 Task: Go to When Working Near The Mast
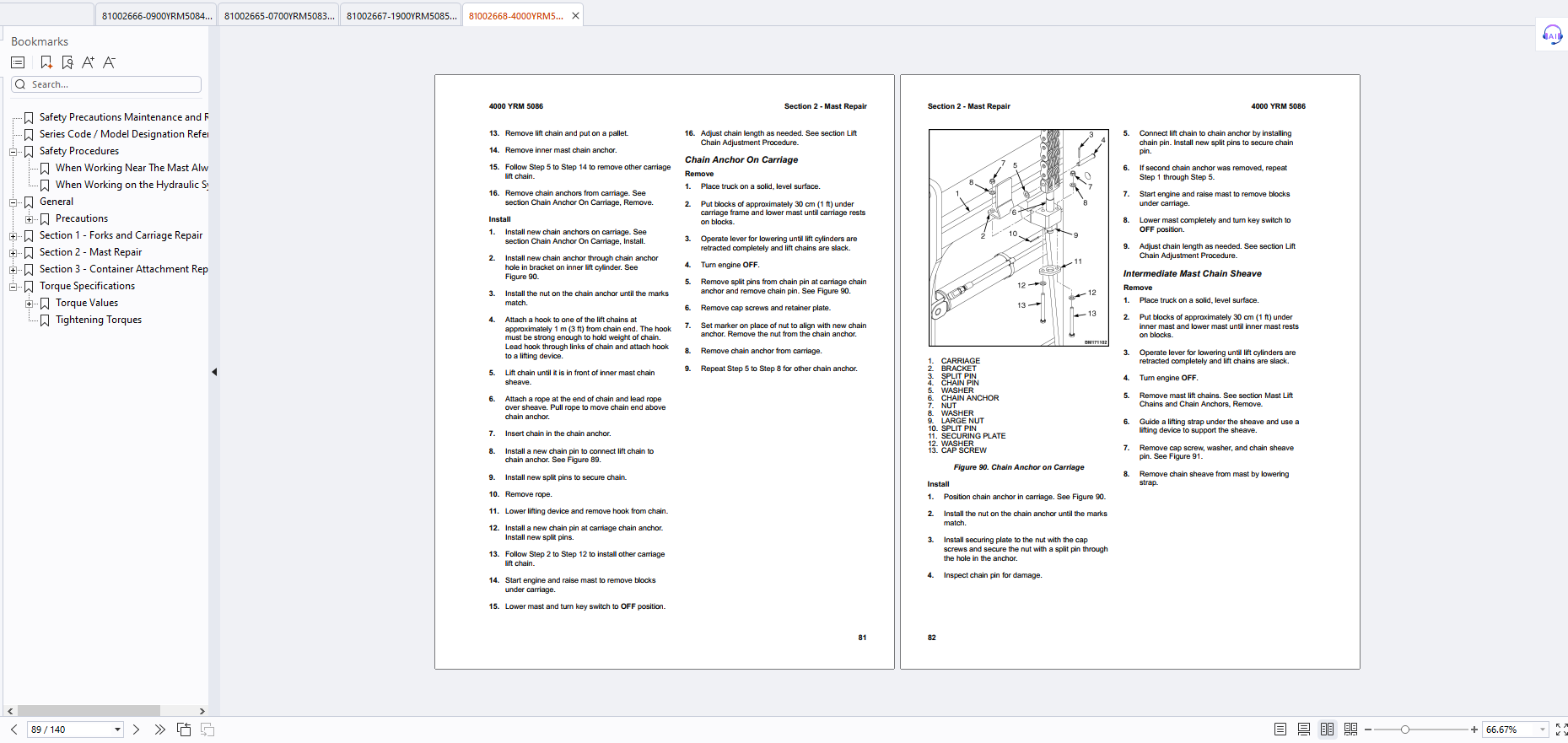pos(132,168)
